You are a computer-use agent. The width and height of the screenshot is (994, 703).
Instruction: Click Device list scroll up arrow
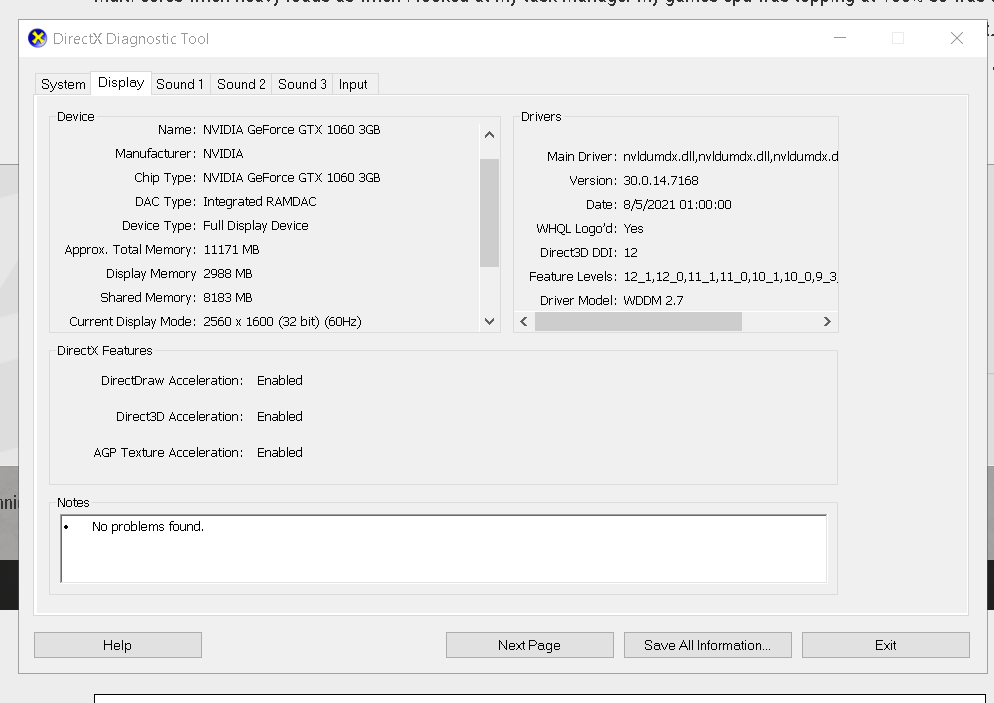click(489, 134)
